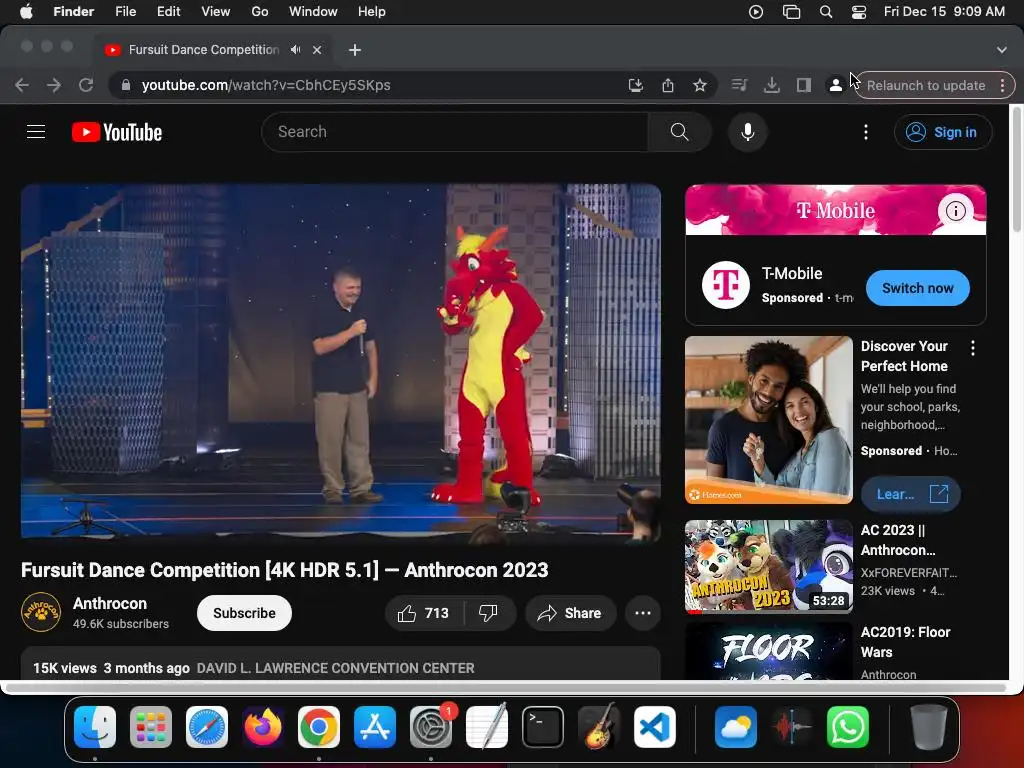
Task: Open Spotlight search in menu bar
Action: point(825,12)
